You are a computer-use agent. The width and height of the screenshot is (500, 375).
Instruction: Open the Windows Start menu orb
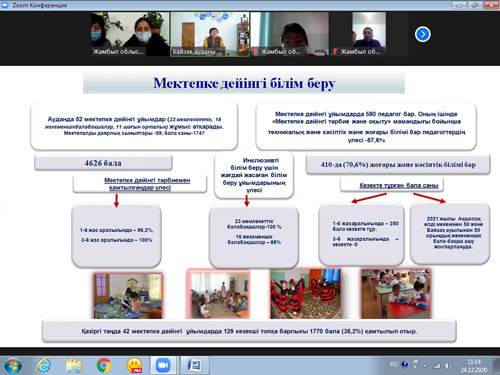[13, 365]
